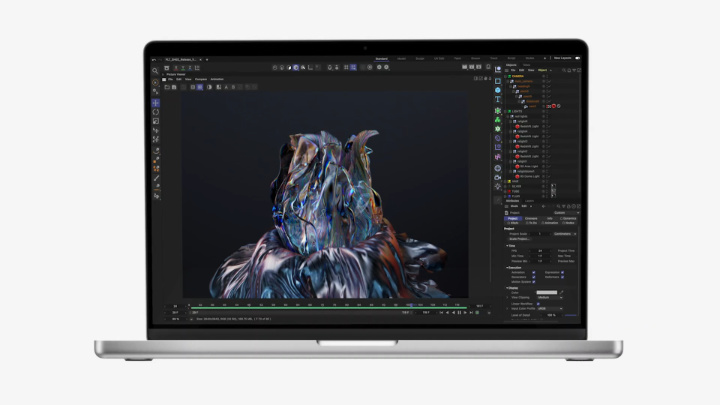Select the Rotate tool
This screenshot has width=720, height=405.
point(156,112)
